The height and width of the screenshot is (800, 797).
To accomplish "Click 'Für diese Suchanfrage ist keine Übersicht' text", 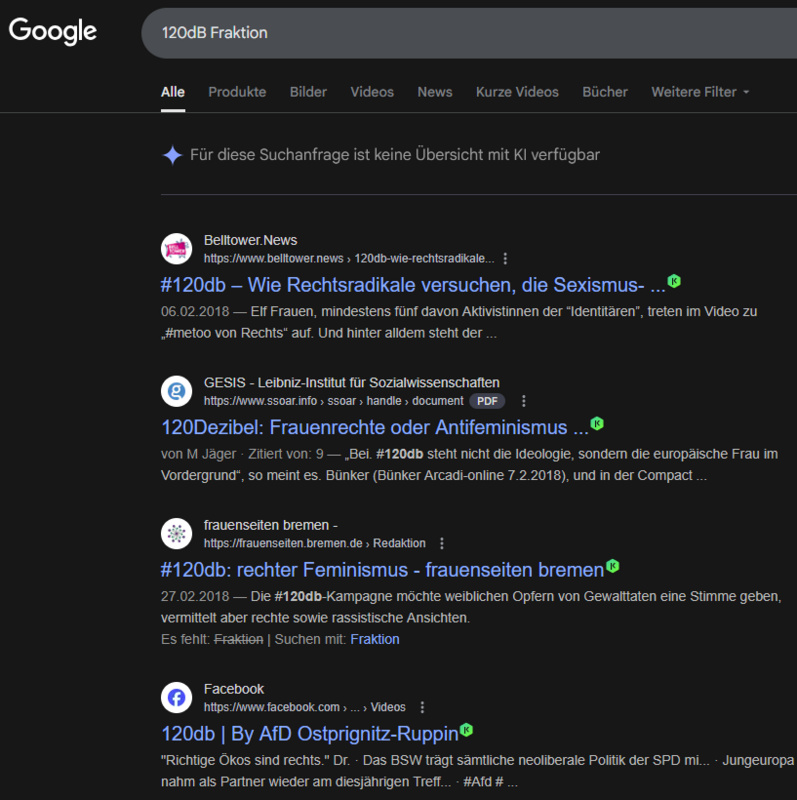I will point(395,155).
